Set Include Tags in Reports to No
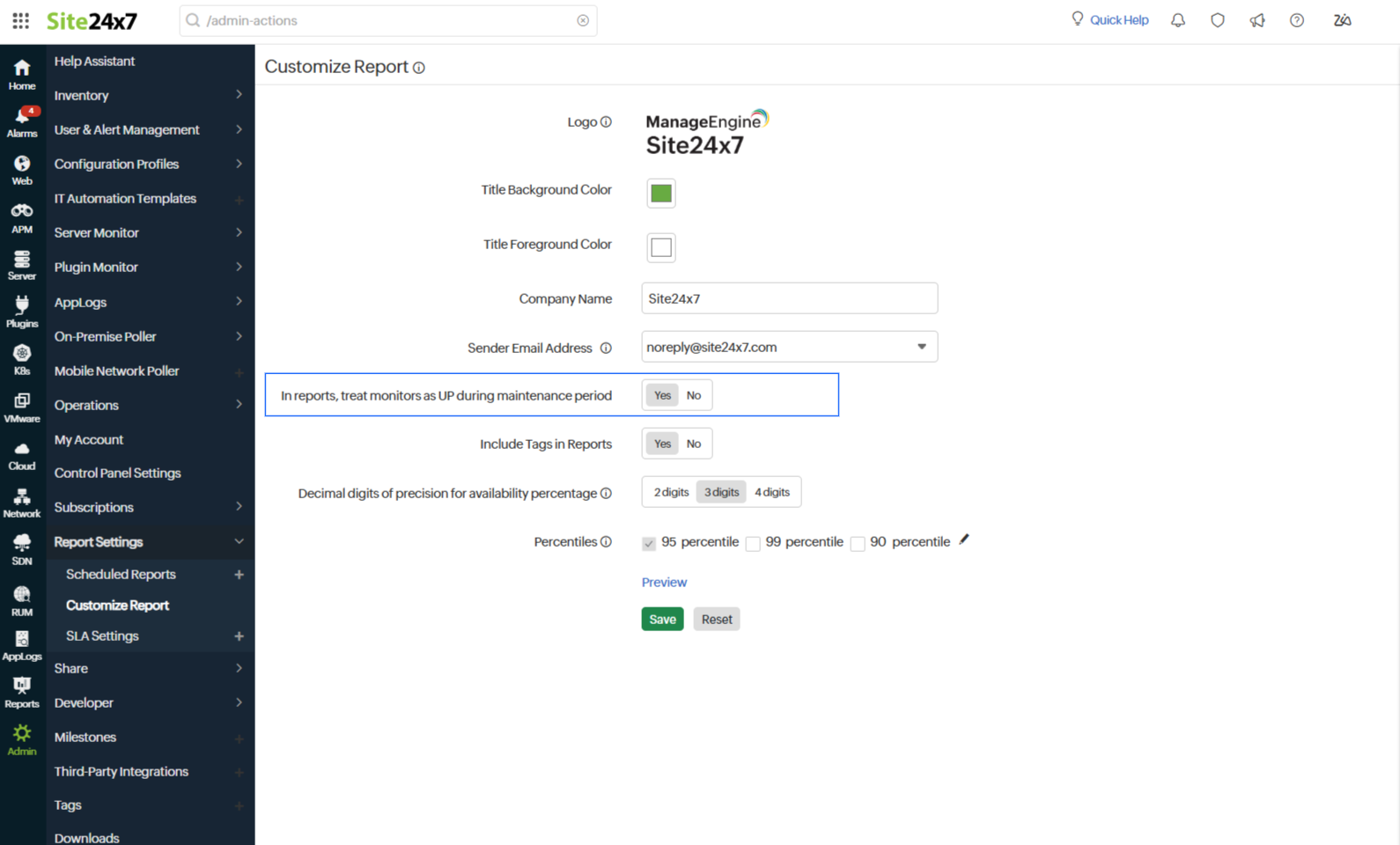 click(694, 444)
